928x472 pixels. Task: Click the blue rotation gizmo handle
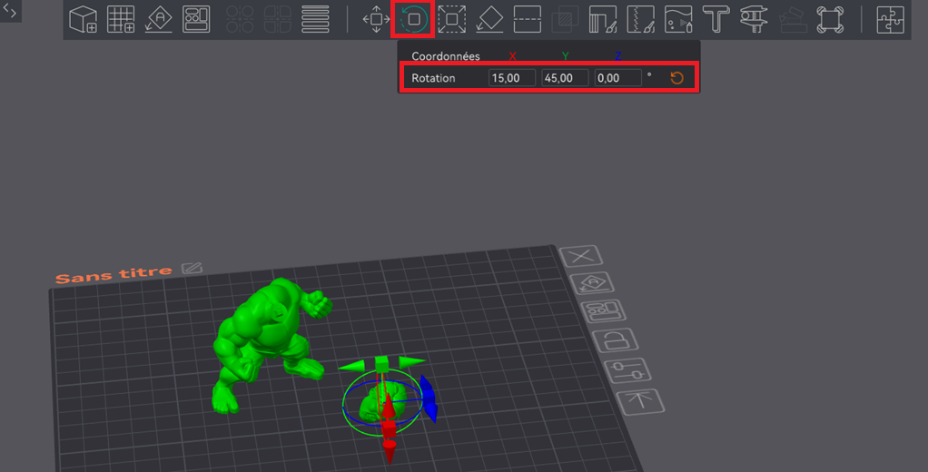(429, 397)
